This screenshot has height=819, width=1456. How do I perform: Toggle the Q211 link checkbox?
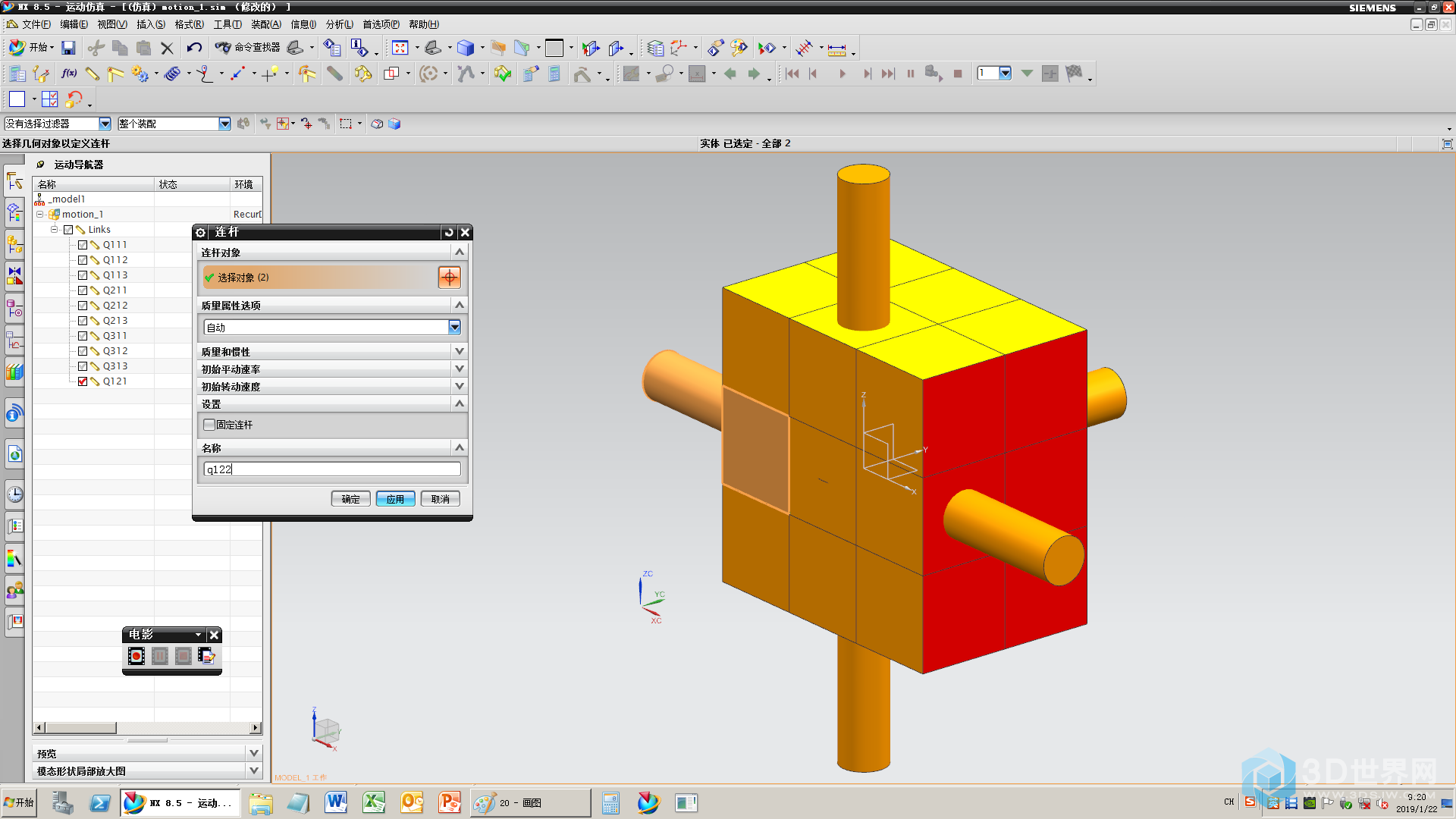(x=83, y=290)
